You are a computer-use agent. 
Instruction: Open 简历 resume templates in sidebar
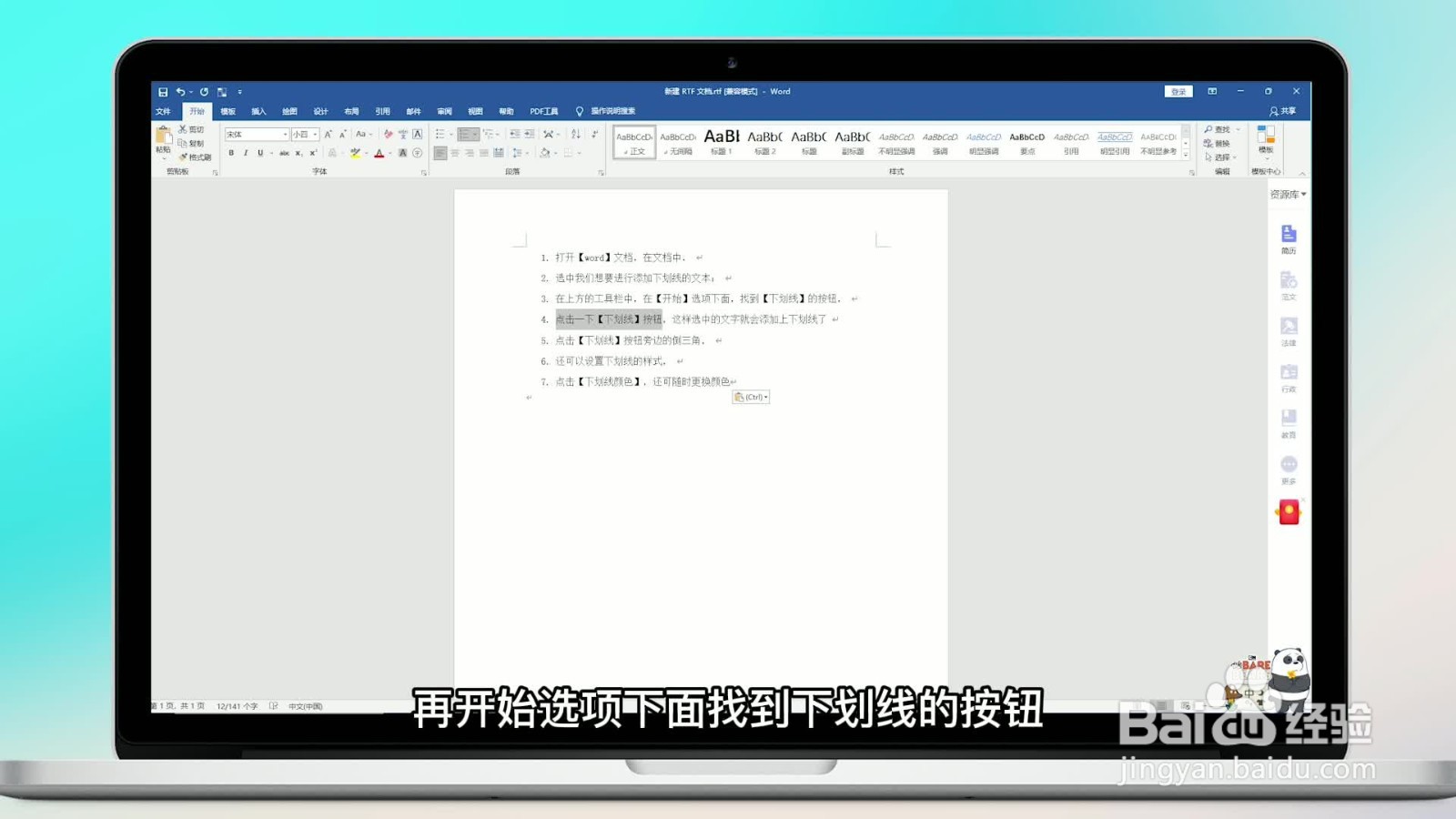(x=1289, y=239)
